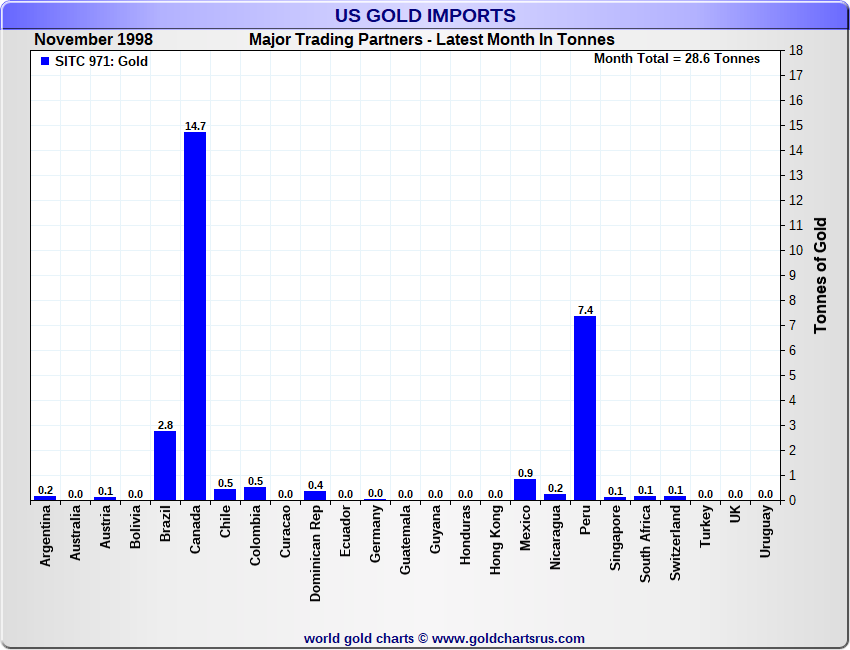Click the 7.4 value label above Peru
Image resolution: width=850 pixels, height=650 pixels.
pyautogui.click(x=585, y=310)
